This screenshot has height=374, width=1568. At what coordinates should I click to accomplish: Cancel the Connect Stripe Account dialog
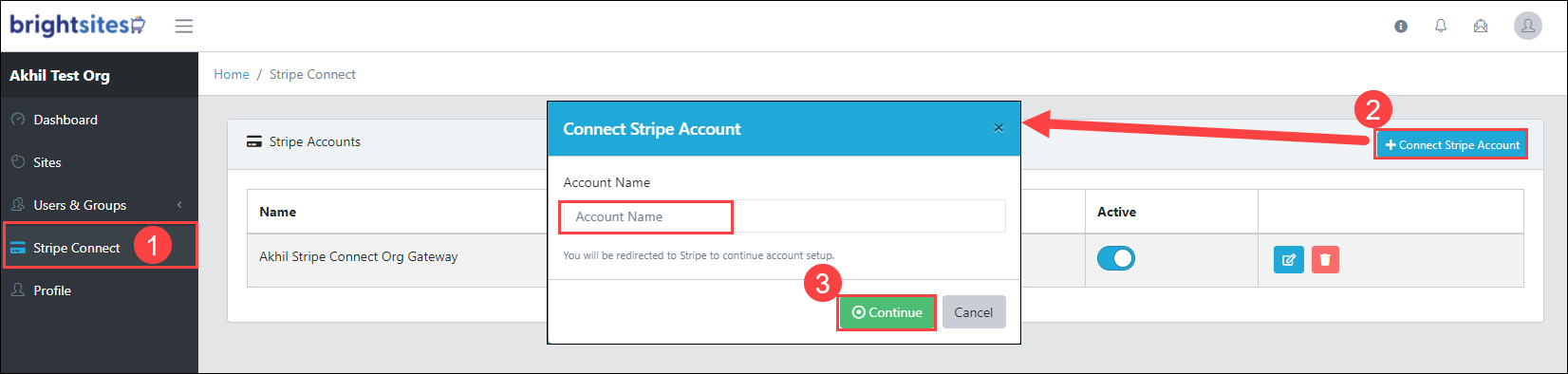tap(974, 312)
